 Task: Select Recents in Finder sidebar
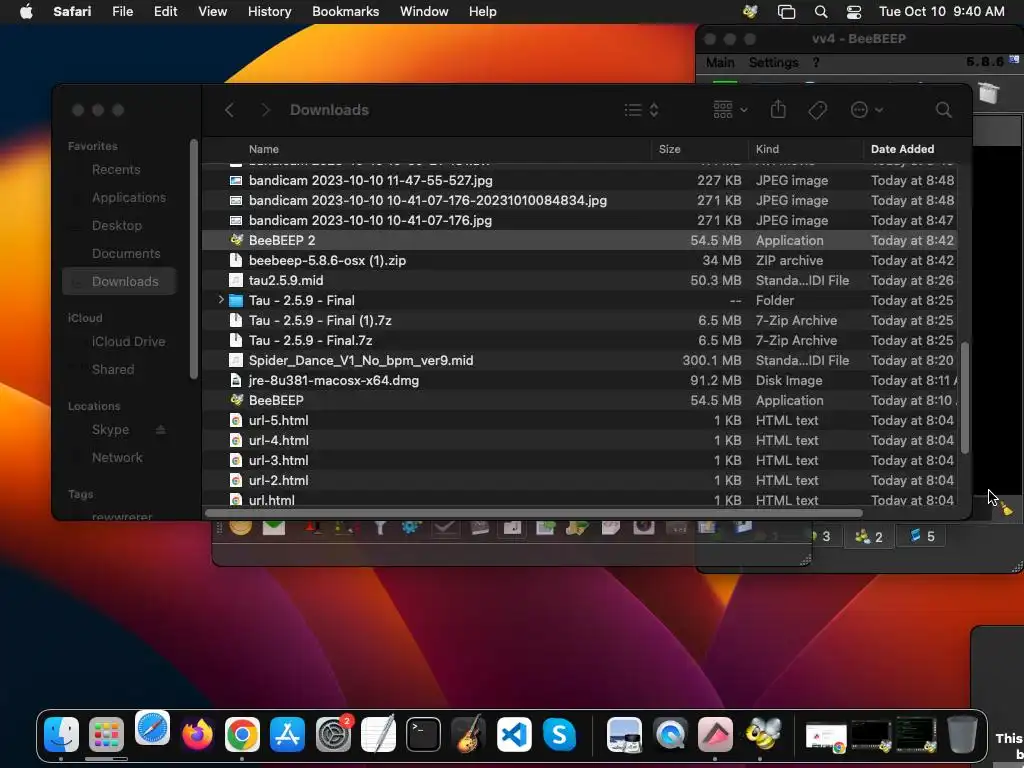pyautogui.click(x=116, y=169)
